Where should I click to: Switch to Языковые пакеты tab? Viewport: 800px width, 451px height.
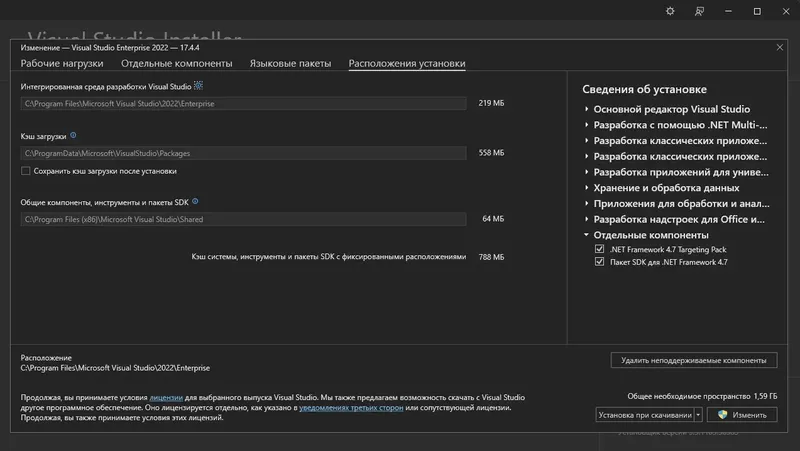point(290,63)
